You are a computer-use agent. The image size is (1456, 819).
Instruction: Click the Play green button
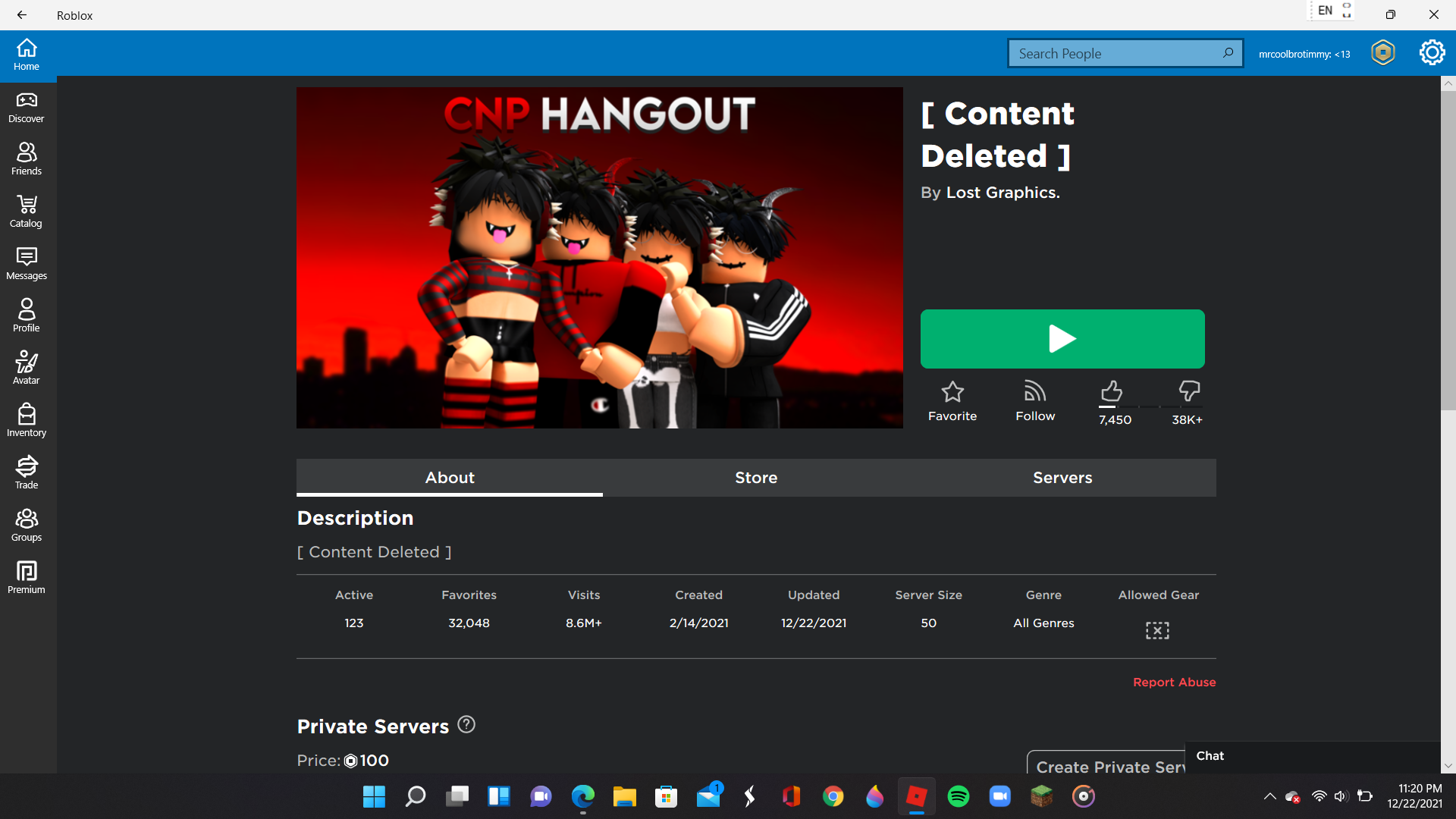pos(1062,339)
